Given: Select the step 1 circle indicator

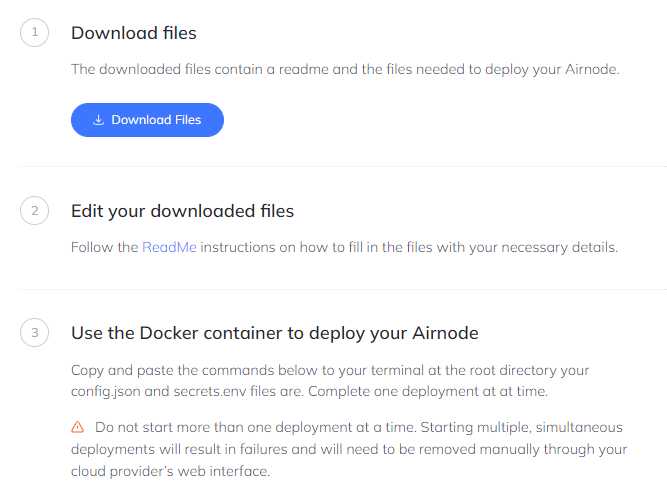Looking at the screenshot, I should click(x=34, y=33).
